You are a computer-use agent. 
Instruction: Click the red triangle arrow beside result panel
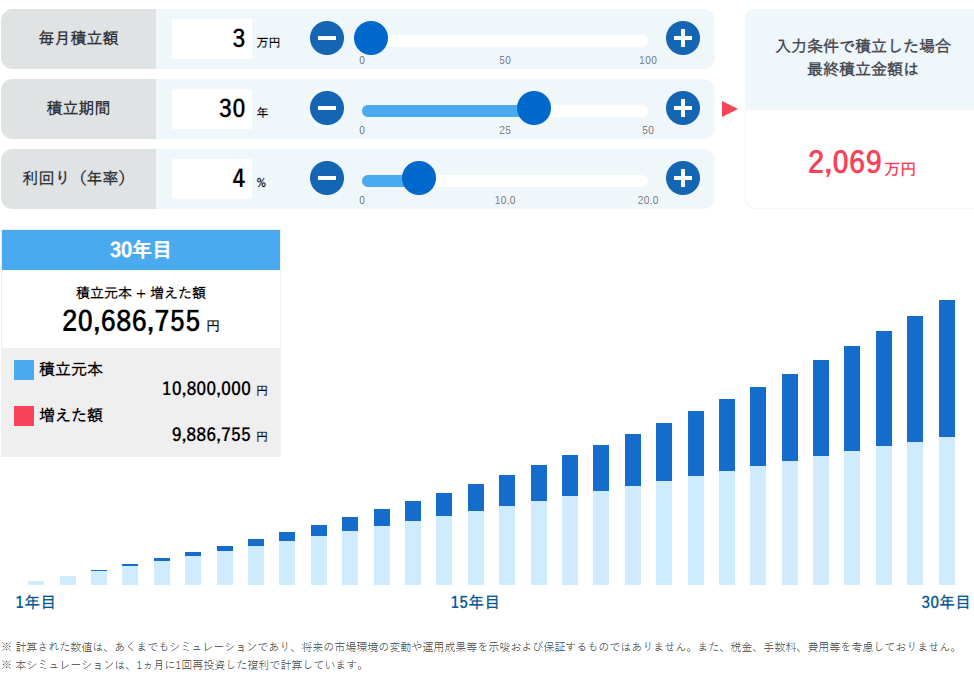click(x=729, y=108)
